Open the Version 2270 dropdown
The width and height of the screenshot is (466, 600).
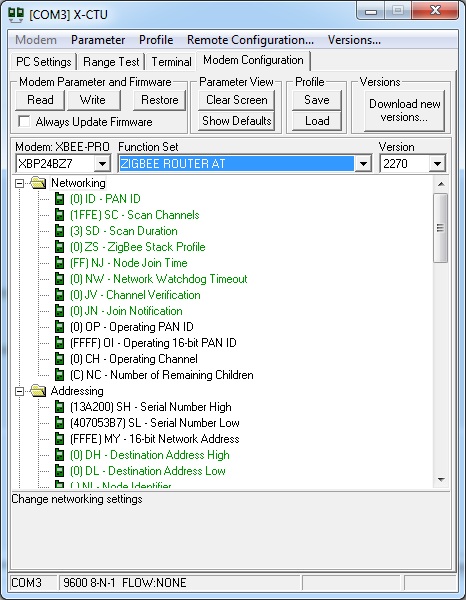[437, 164]
